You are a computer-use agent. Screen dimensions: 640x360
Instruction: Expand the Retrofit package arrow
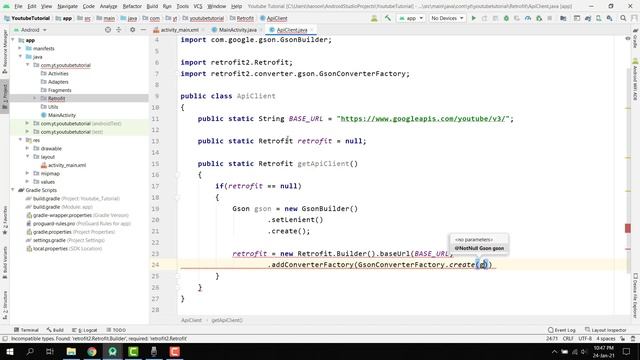[35, 98]
